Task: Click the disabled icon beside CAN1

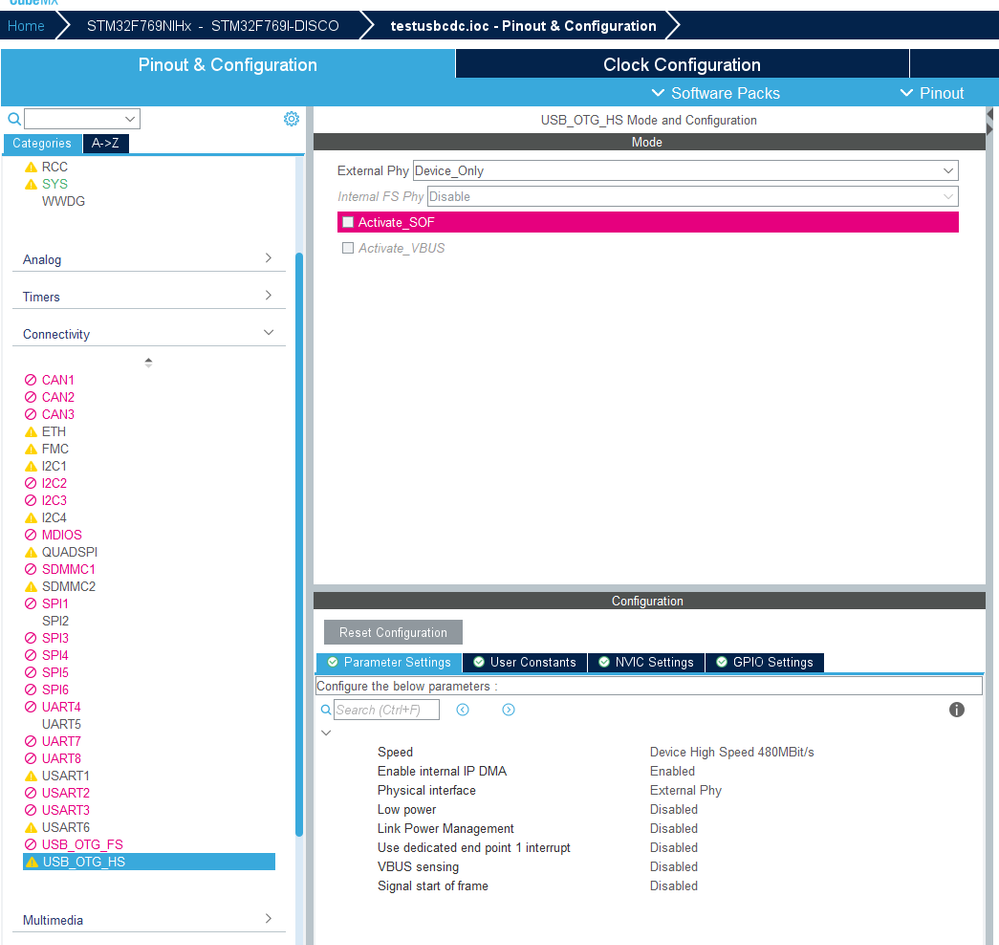Action: tap(31, 380)
